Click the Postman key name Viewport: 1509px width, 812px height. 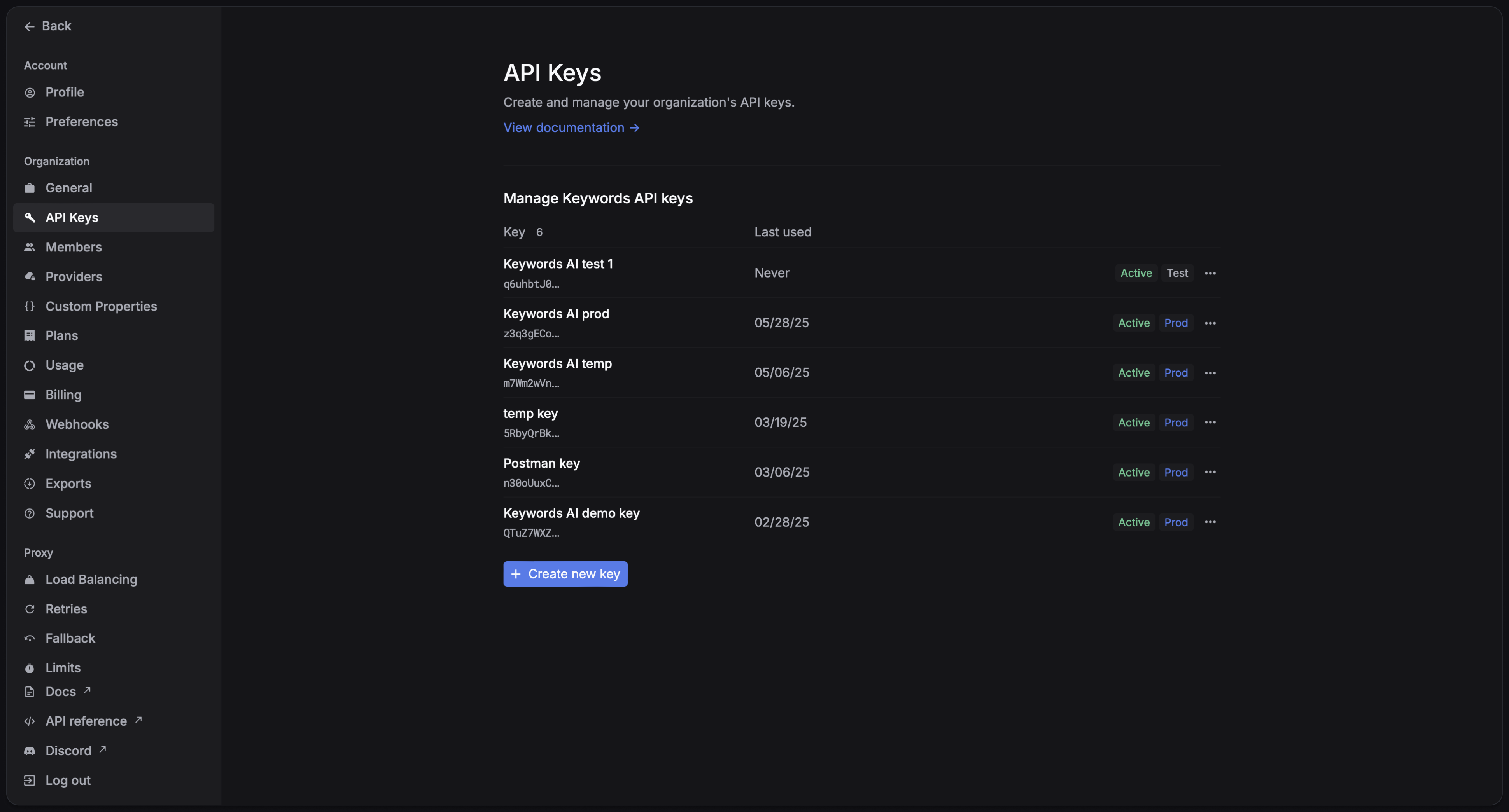pyautogui.click(x=541, y=464)
